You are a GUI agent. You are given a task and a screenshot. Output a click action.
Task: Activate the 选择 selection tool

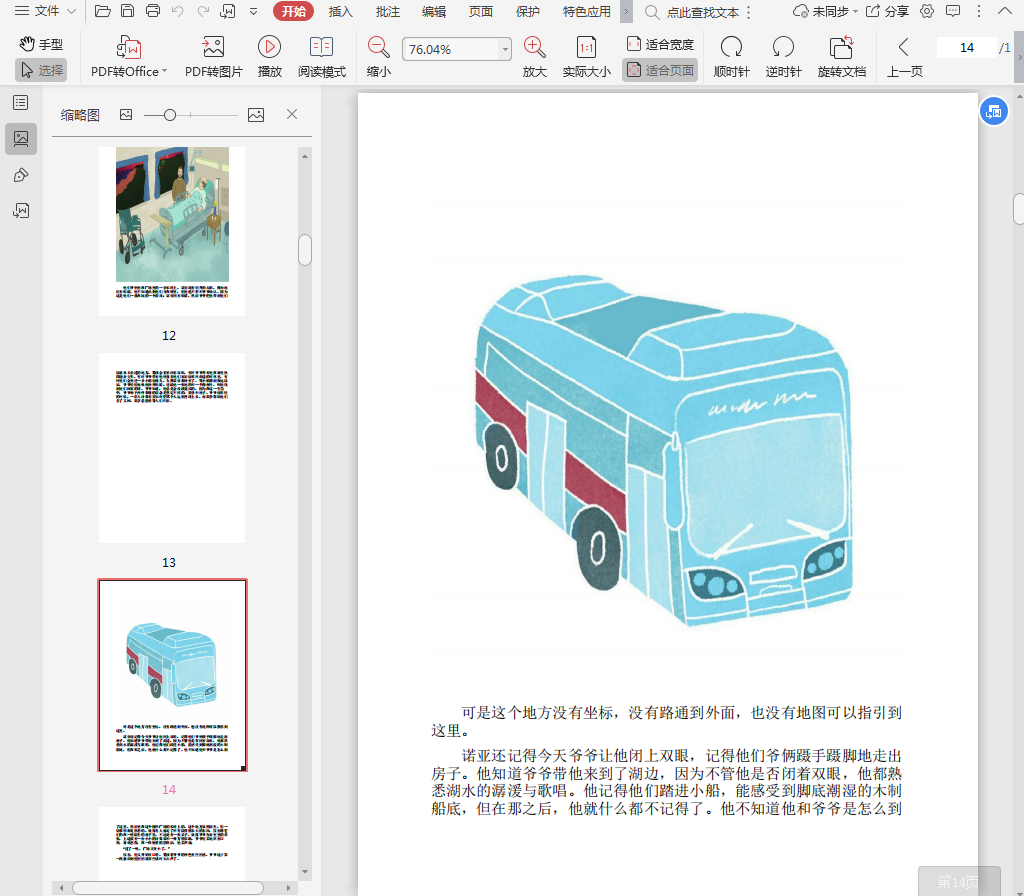tap(41, 70)
